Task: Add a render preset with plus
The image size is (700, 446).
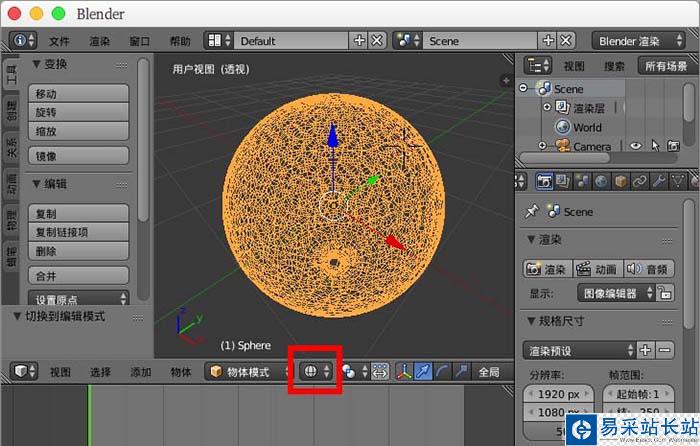Action: pyautogui.click(x=645, y=350)
